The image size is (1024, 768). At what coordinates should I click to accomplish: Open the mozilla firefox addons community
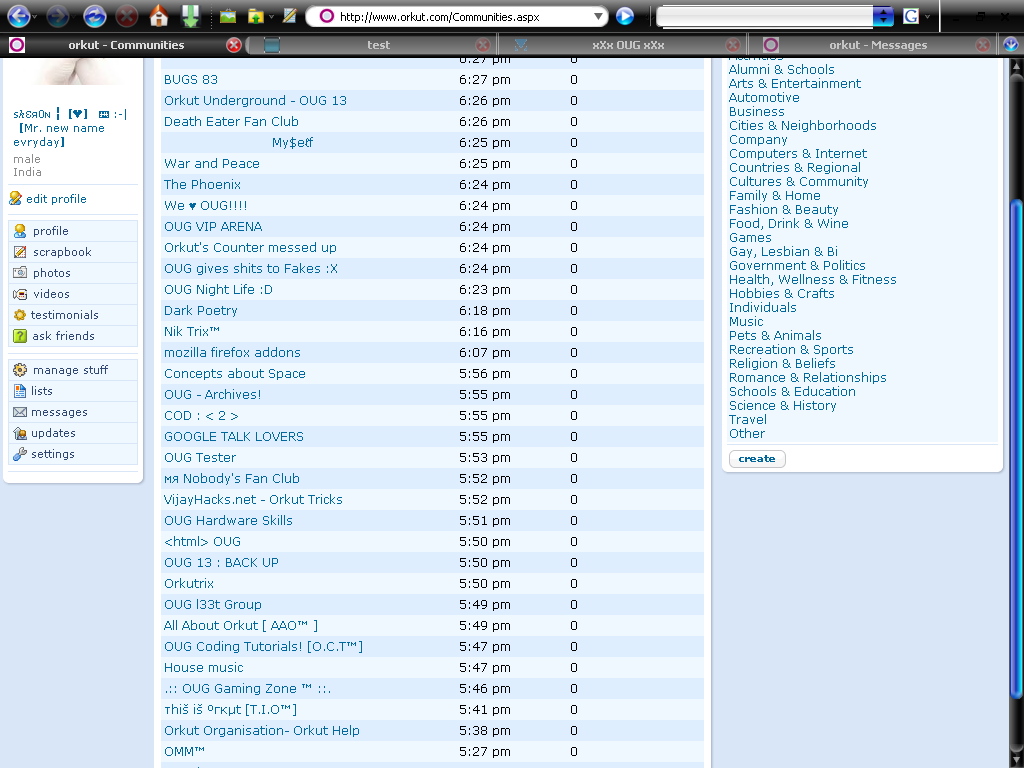click(232, 353)
